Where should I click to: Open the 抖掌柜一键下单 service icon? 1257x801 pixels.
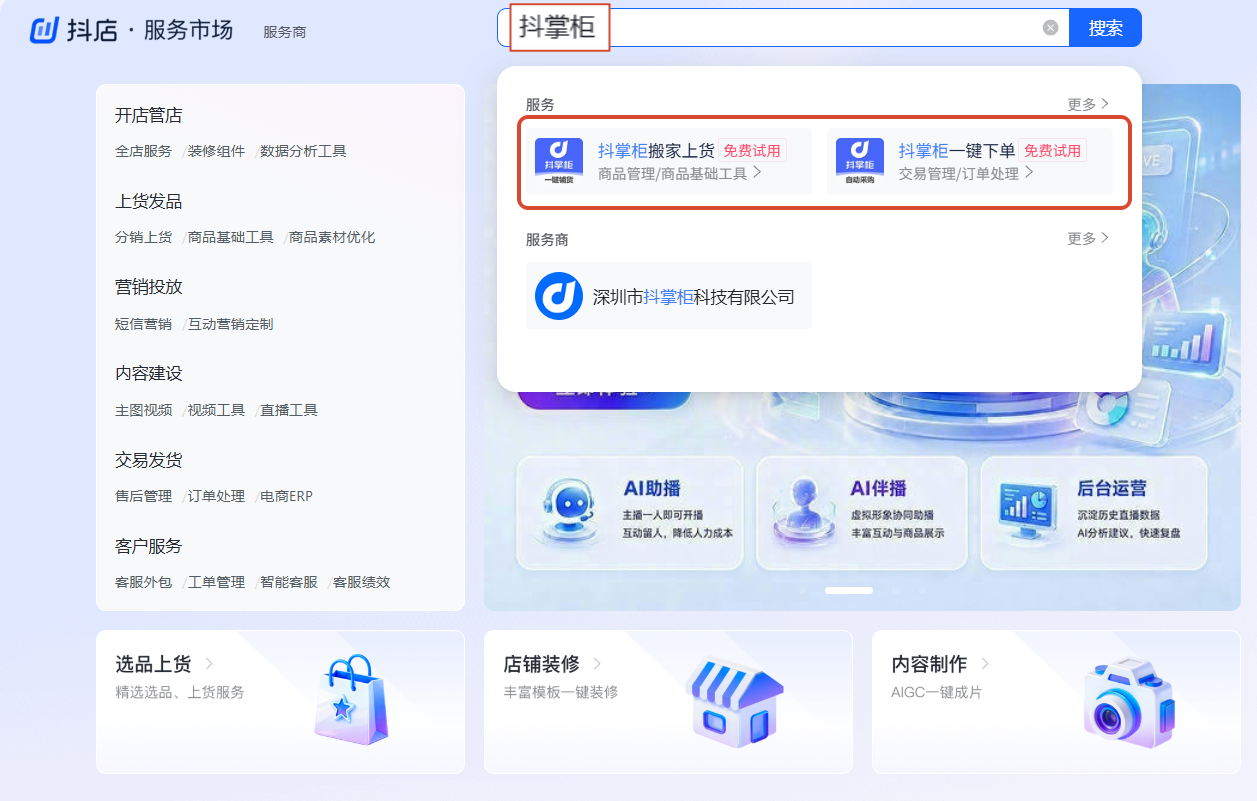(860, 161)
